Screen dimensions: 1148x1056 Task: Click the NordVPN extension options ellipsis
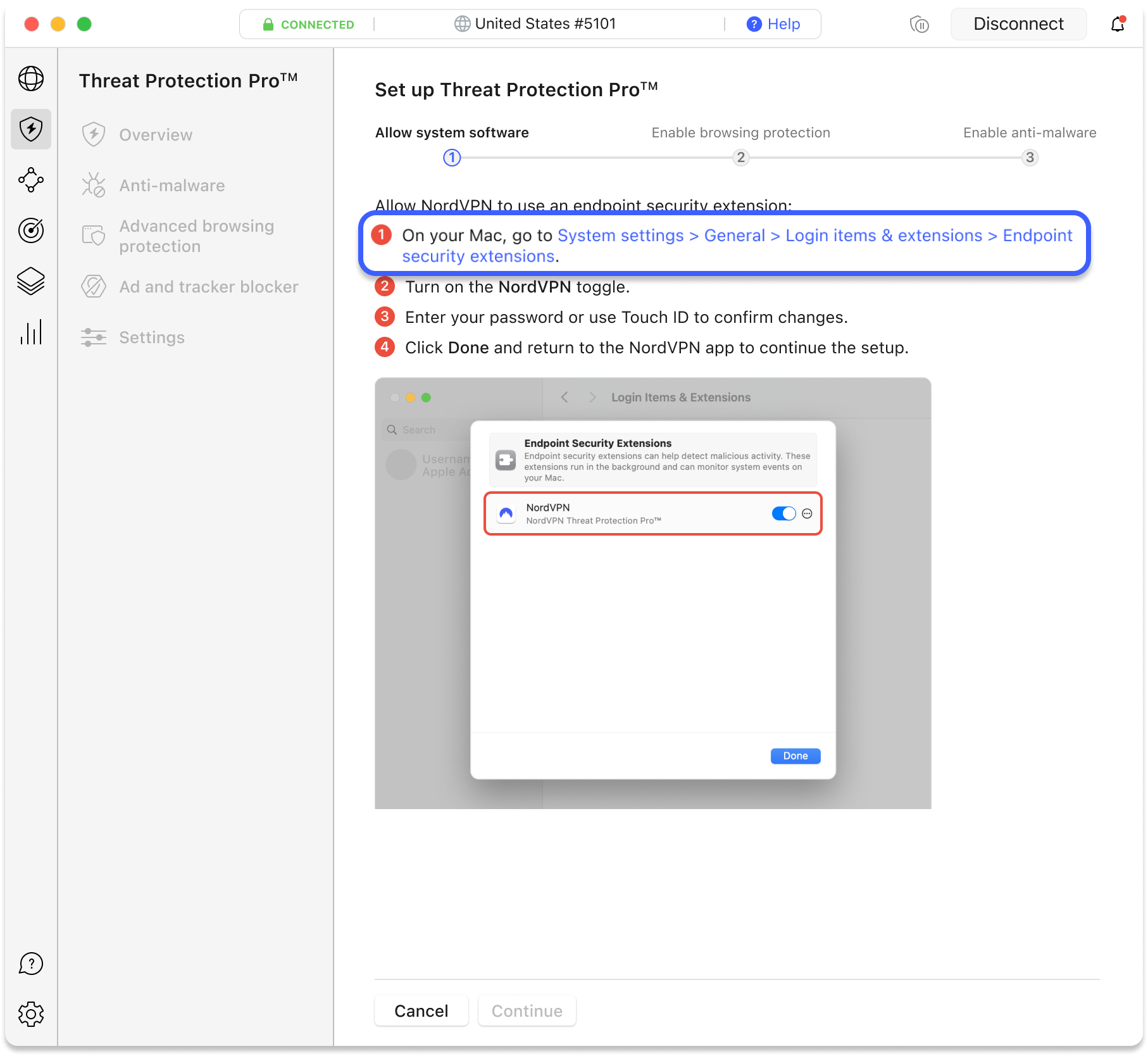coord(807,513)
